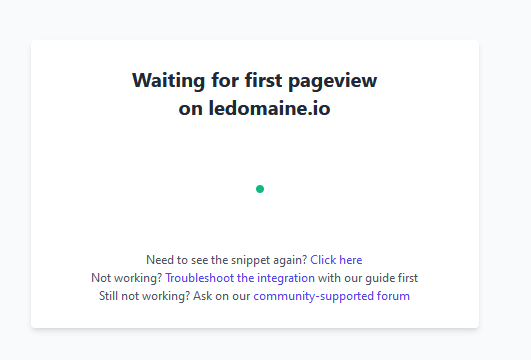Click the word "Waiting" in the heading
531x360 pixels.
168,81
